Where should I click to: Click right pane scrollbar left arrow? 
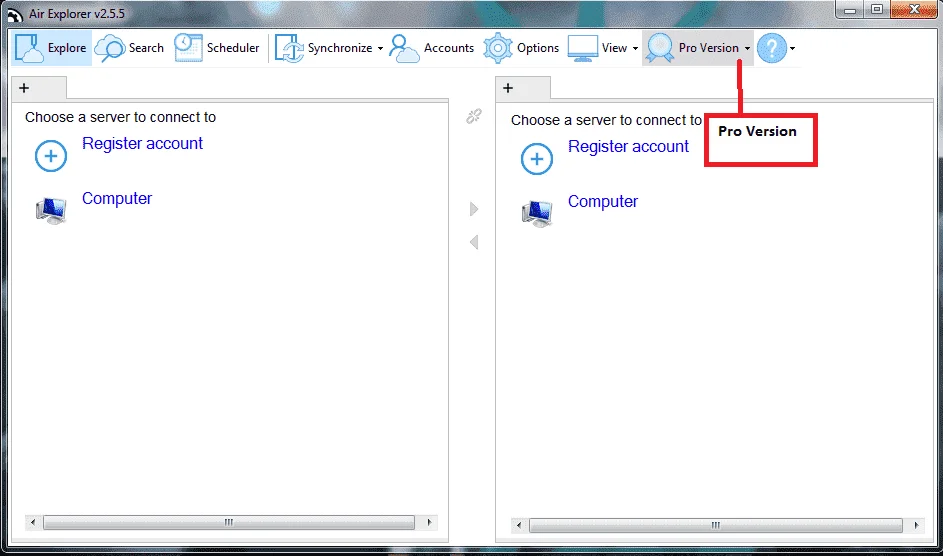click(x=519, y=525)
